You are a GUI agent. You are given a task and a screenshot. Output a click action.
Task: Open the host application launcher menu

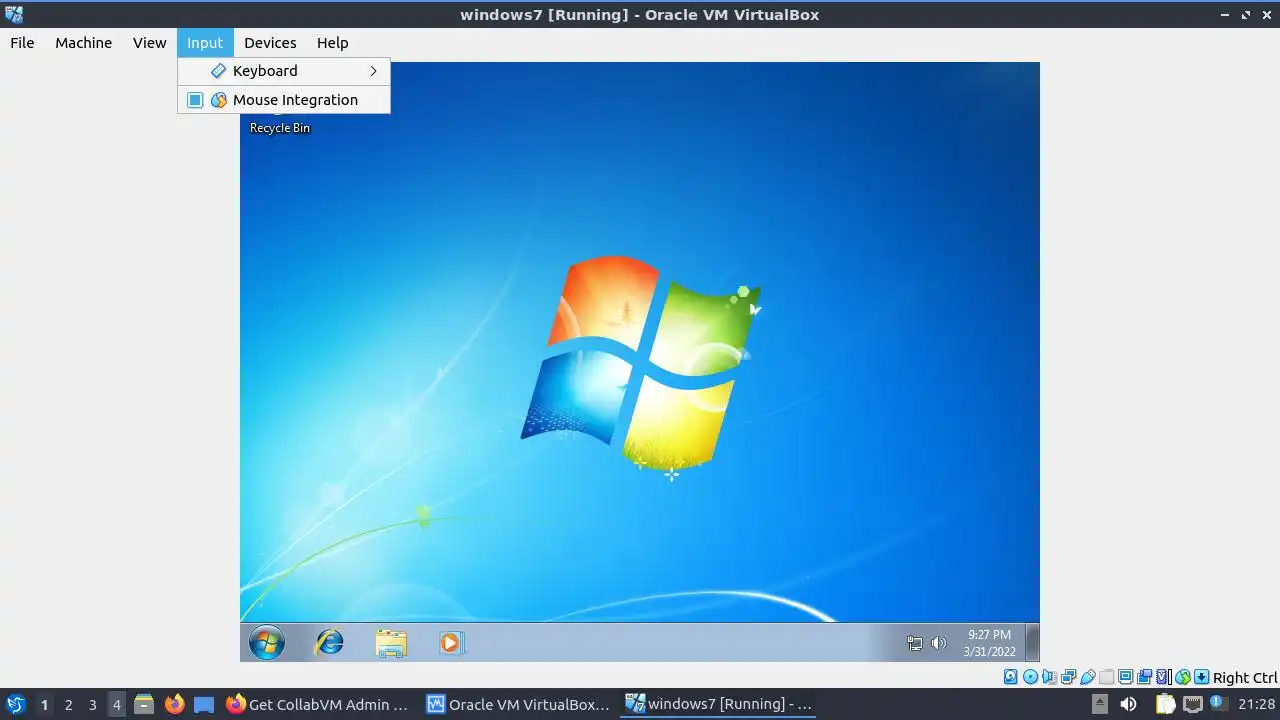tap(15, 704)
